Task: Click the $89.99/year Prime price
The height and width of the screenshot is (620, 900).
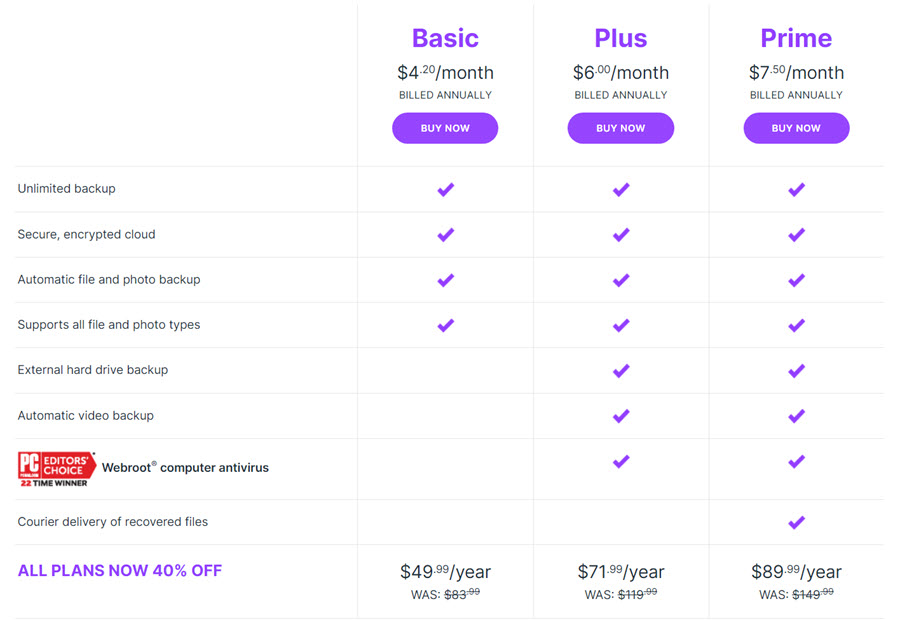Action: (x=796, y=572)
